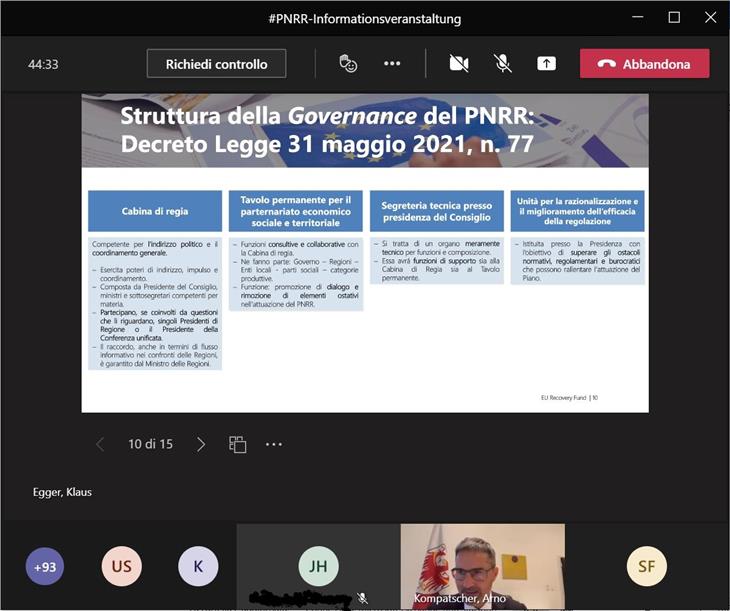Click the share content icon

pos(546,64)
